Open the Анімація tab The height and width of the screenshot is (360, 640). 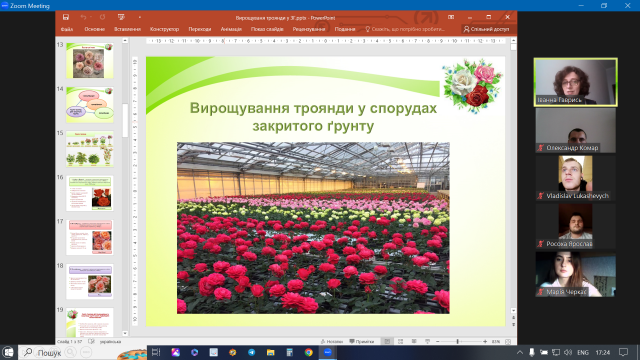(231, 29)
